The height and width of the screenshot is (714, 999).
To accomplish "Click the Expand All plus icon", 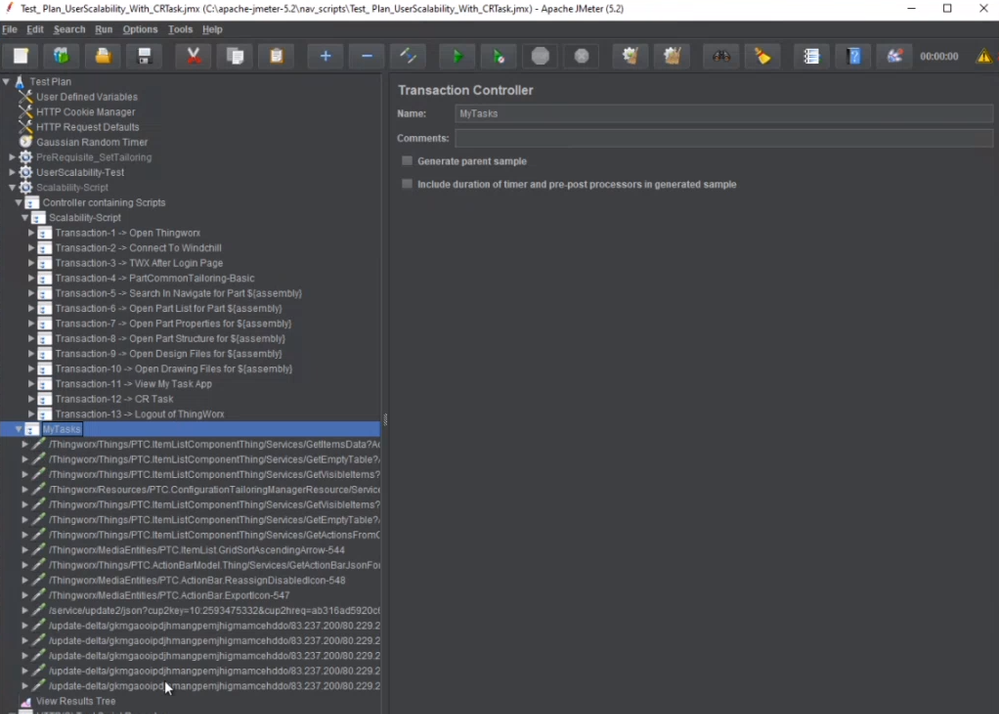I will [x=326, y=56].
